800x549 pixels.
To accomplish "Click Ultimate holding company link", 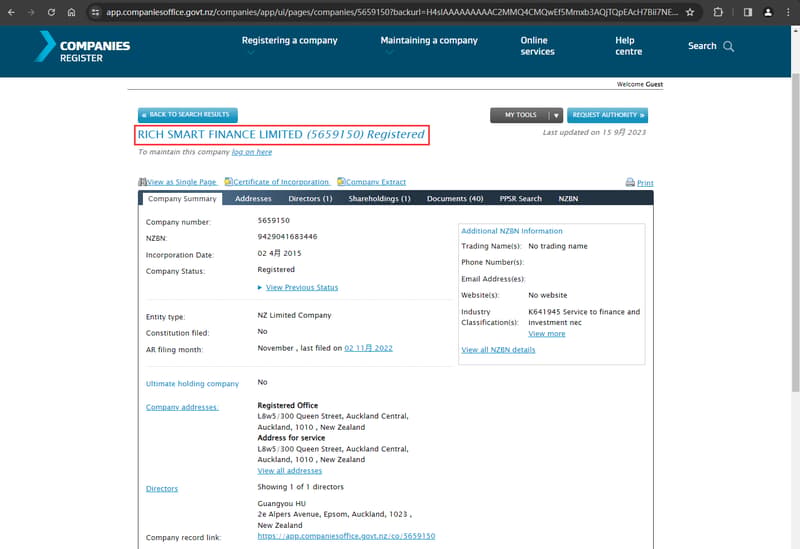I will point(192,384).
